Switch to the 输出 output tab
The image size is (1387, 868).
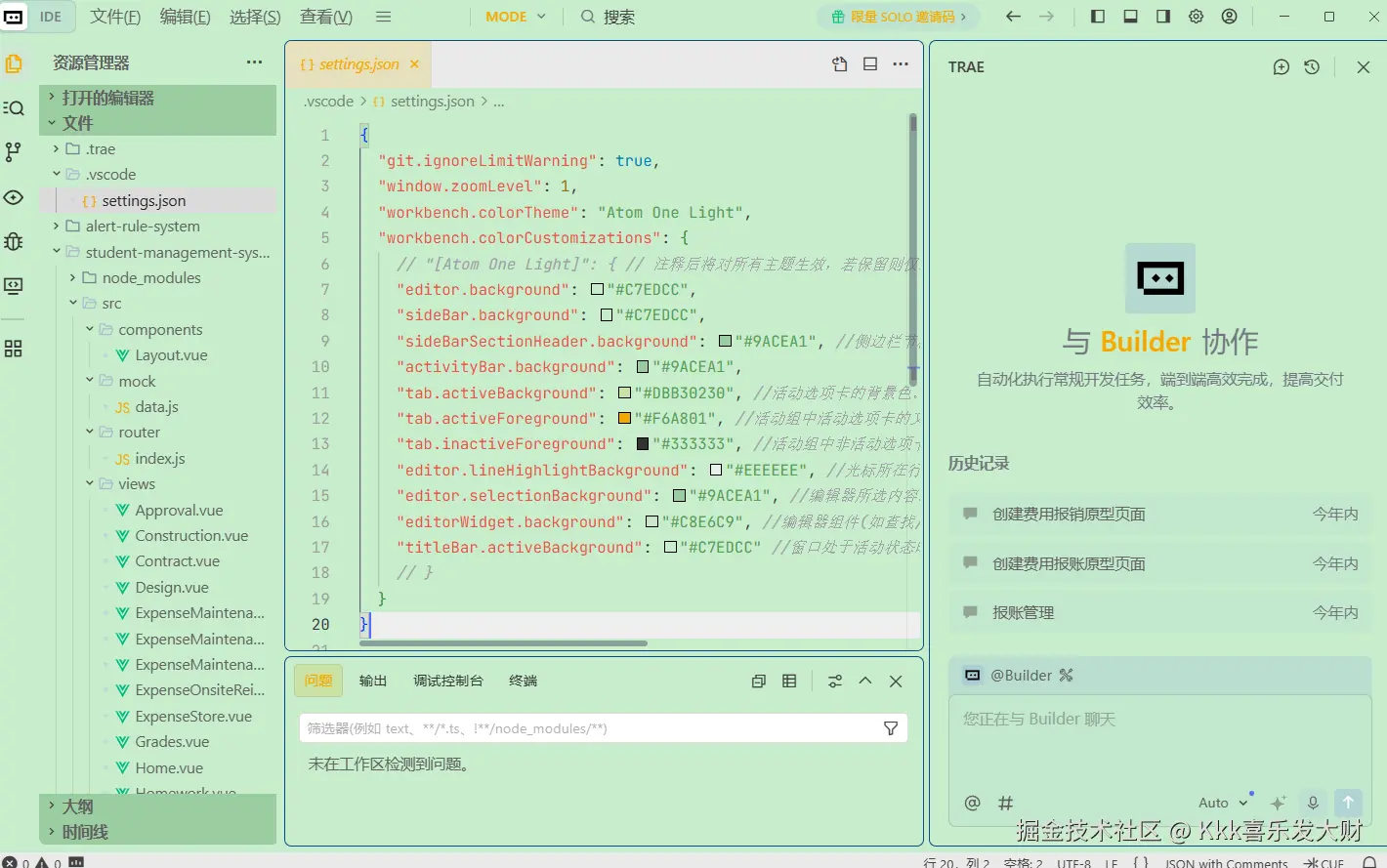pyautogui.click(x=373, y=682)
